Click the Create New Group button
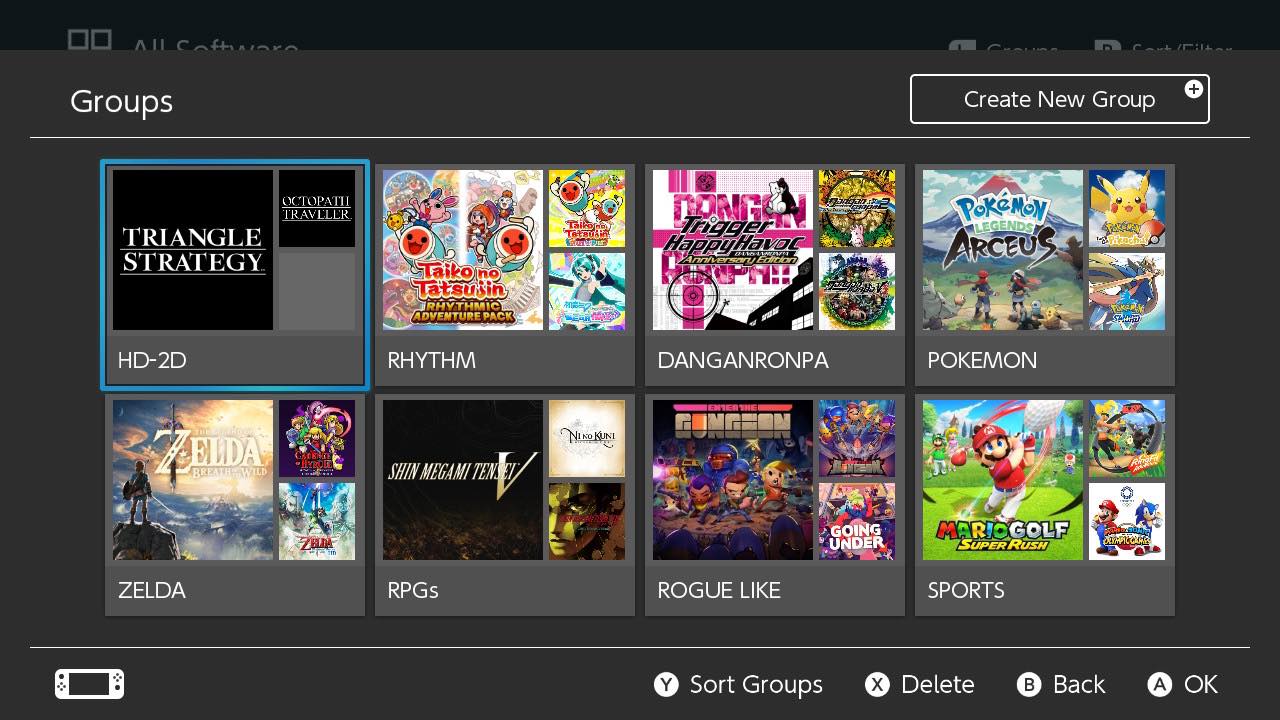 1059,99
